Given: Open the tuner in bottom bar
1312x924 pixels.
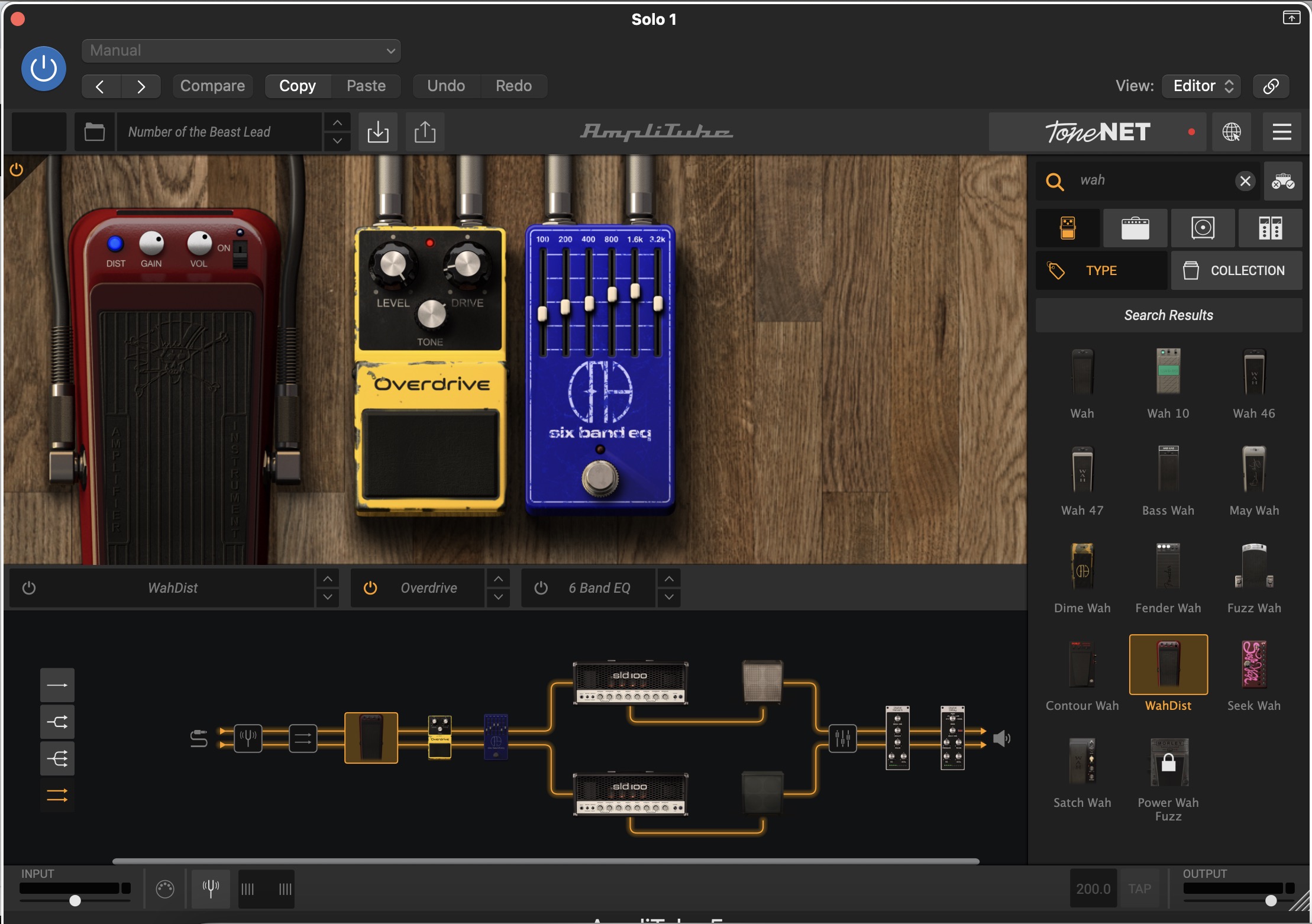Looking at the screenshot, I should pos(211,889).
